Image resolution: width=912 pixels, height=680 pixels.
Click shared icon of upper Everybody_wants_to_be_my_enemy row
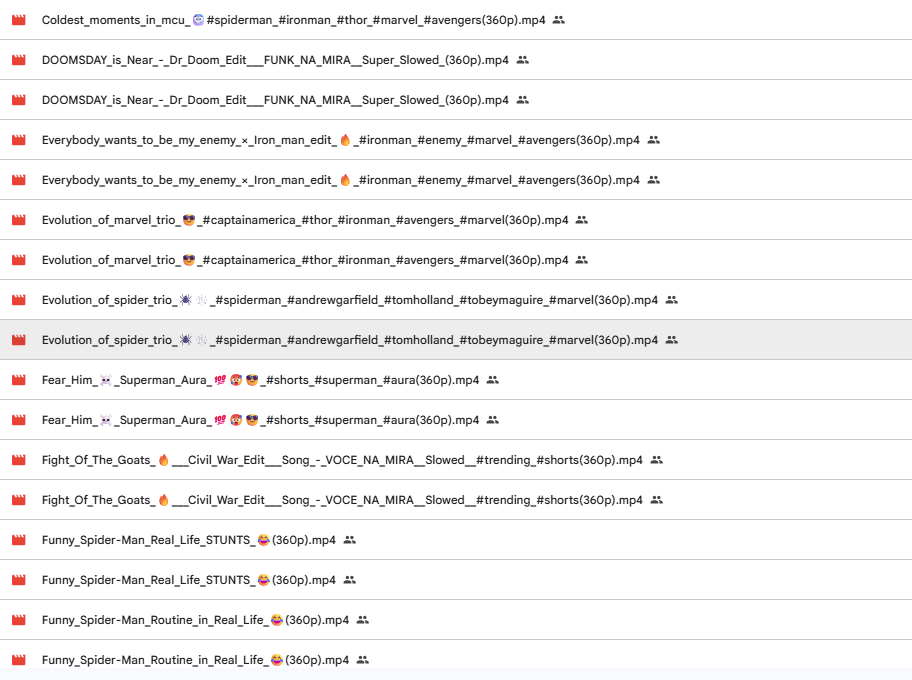[653, 140]
